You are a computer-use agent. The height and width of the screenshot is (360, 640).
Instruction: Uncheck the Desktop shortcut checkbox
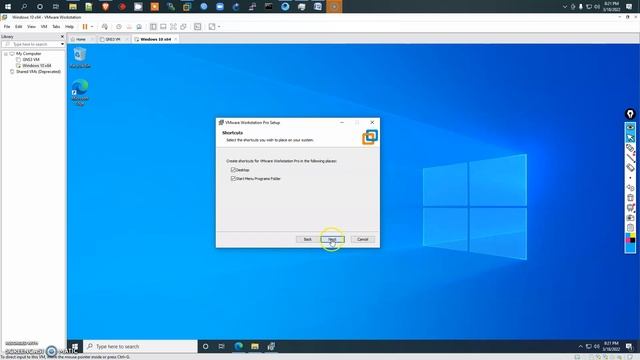point(233,169)
